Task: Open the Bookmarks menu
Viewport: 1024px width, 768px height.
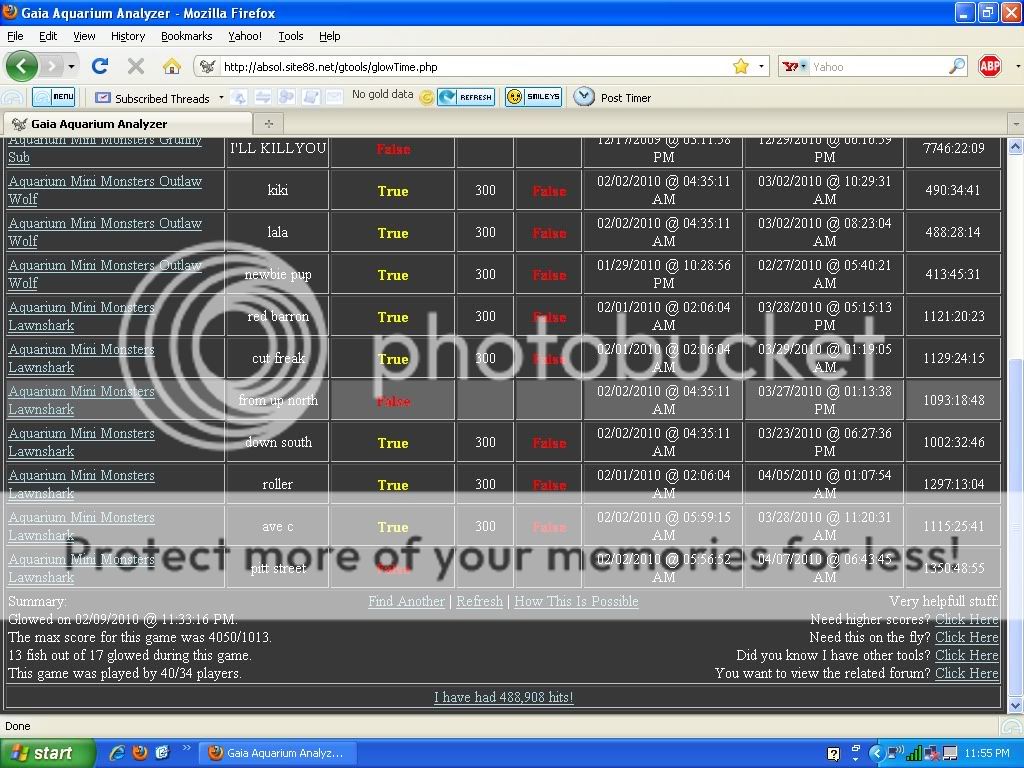Action: 186,36
